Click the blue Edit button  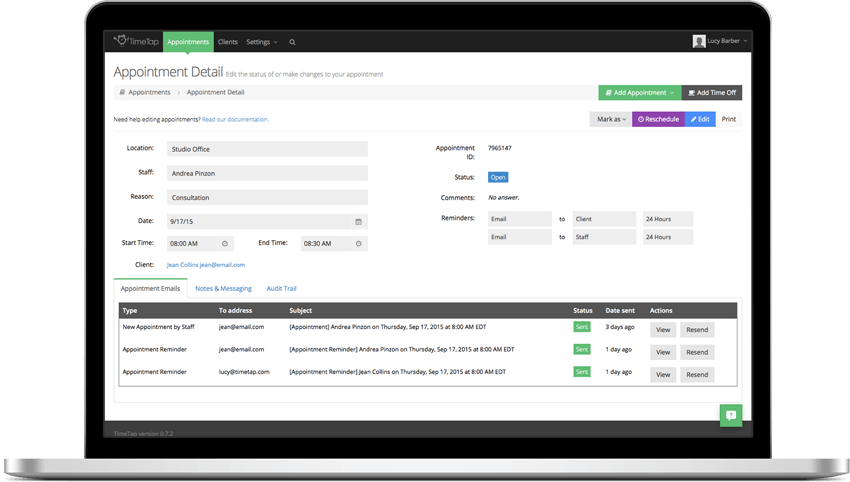pos(700,119)
